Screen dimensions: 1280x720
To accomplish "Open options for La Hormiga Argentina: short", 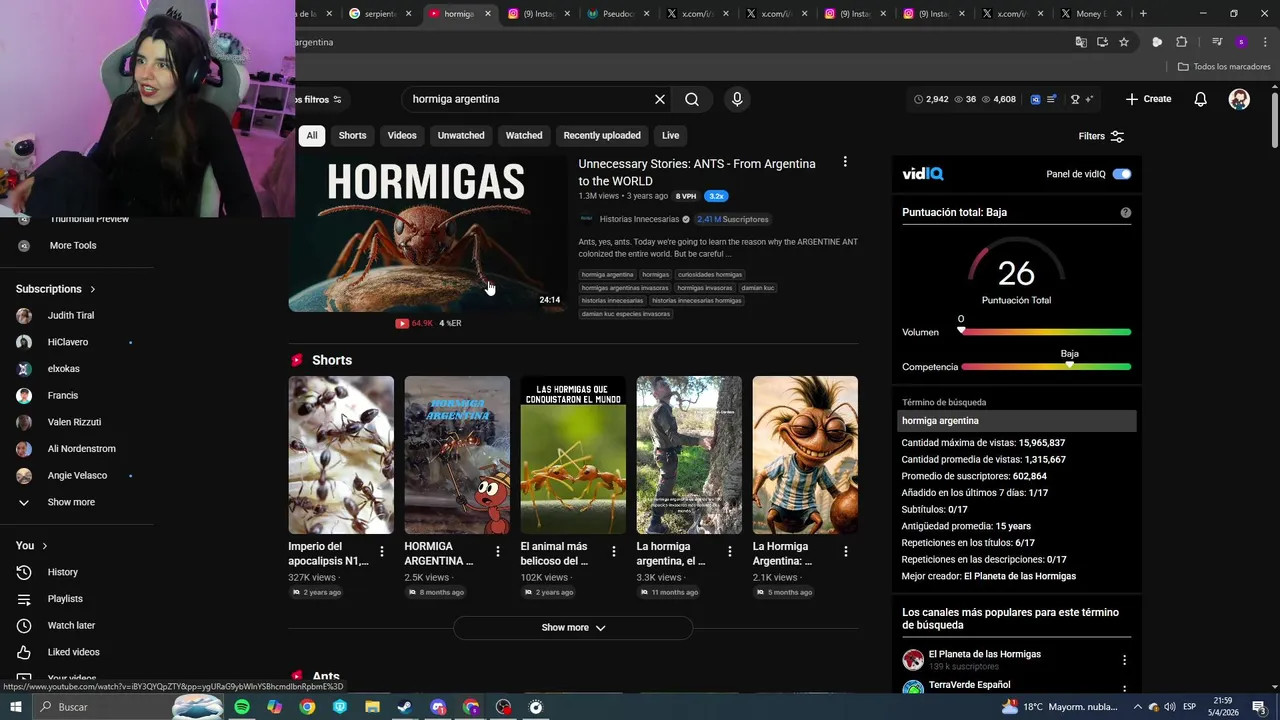I will click(846, 552).
